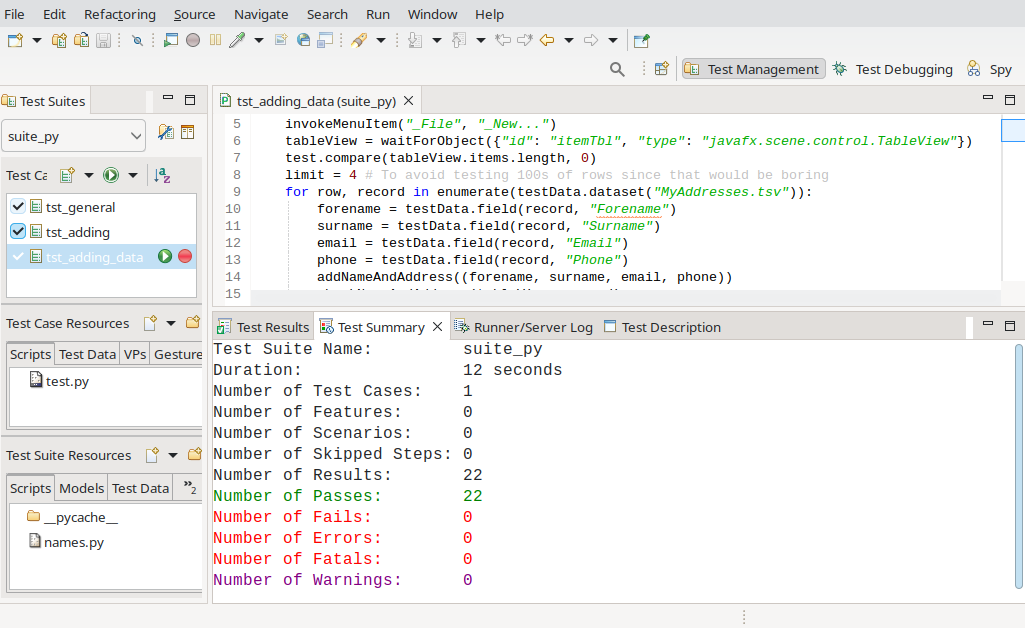The image size is (1025, 628).
Task: Click the back navigation arrow icon
Action: [547, 41]
